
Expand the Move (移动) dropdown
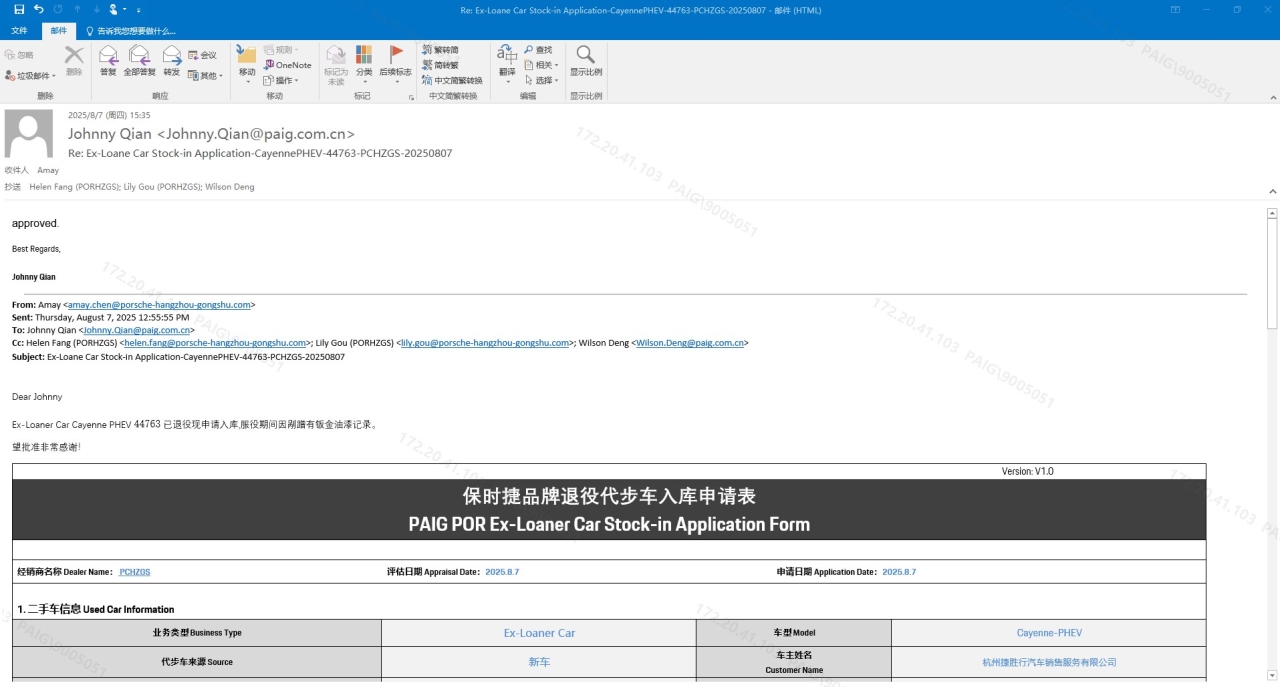point(247,62)
